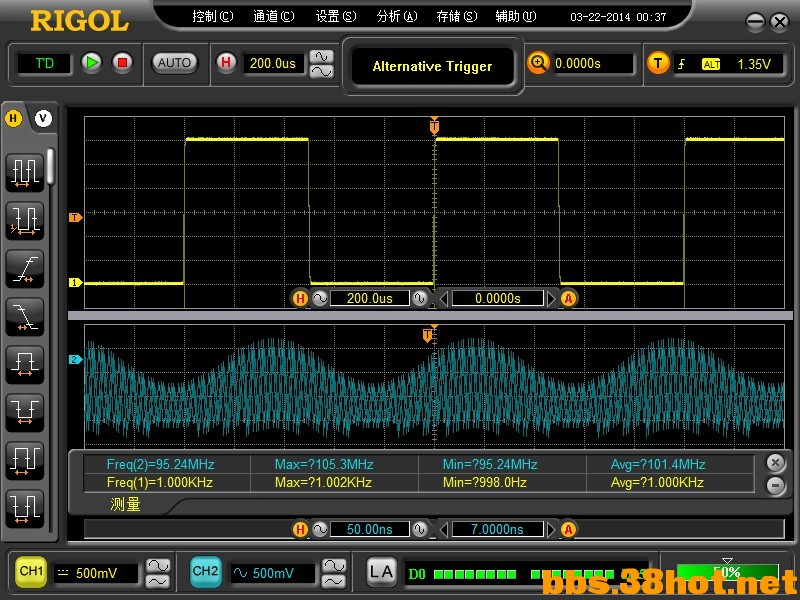800x600 pixels.
Task: Select the positive pulse width icon
Action: pos(24,364)
